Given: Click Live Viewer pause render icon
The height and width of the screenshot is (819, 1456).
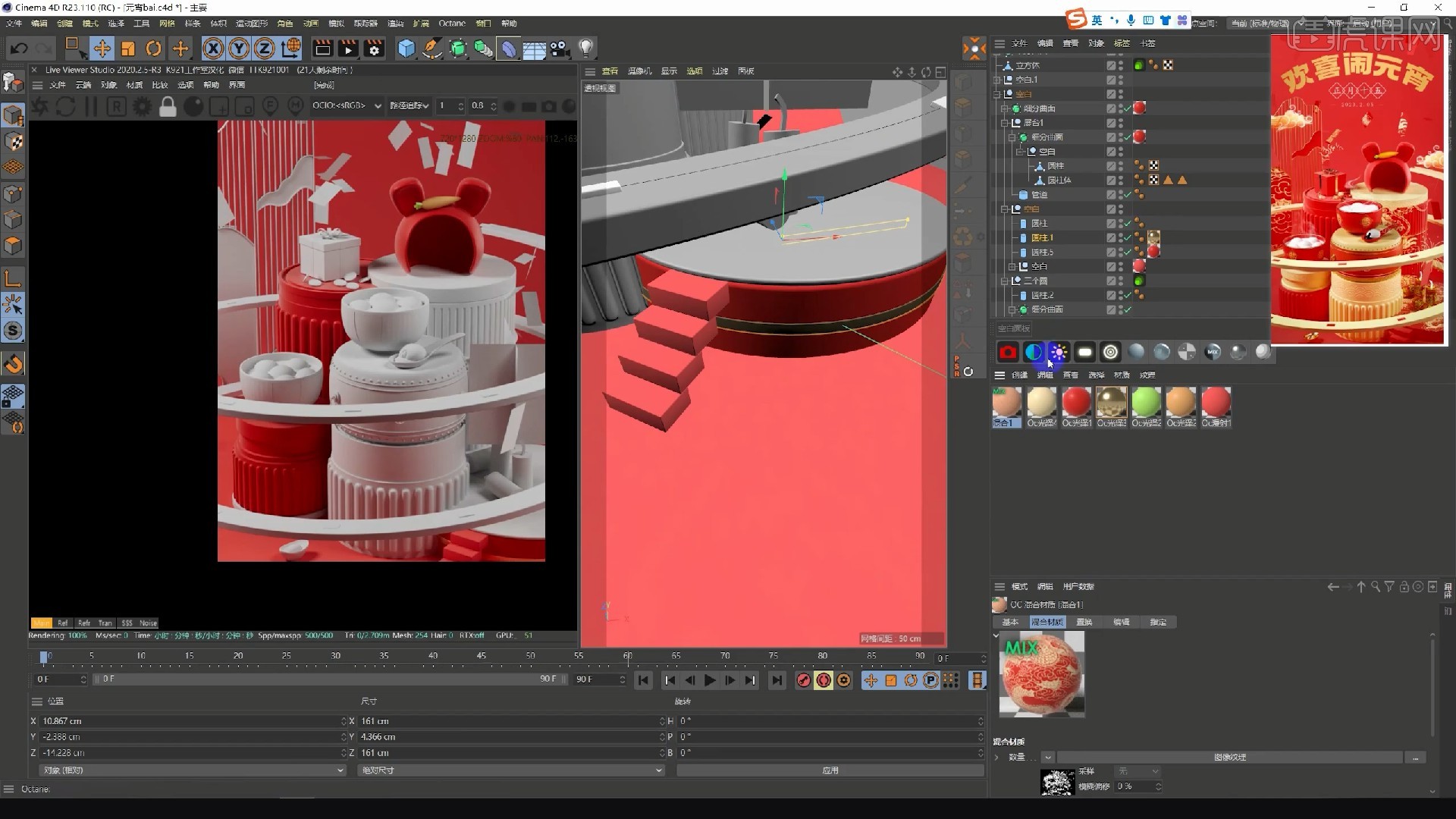Looking at the screenshot, I should [91, 106].
